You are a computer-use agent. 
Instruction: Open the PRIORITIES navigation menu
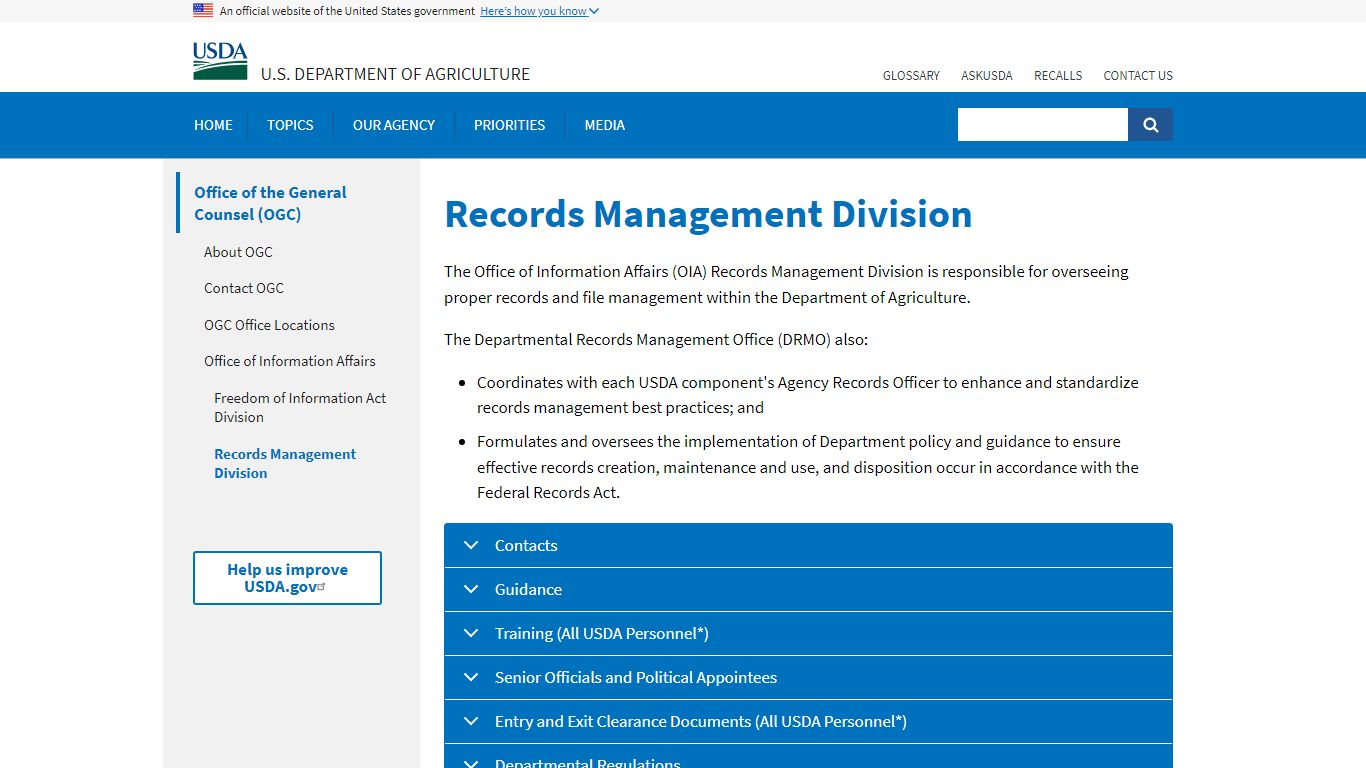pyautogui.click(x=510, y=125)
